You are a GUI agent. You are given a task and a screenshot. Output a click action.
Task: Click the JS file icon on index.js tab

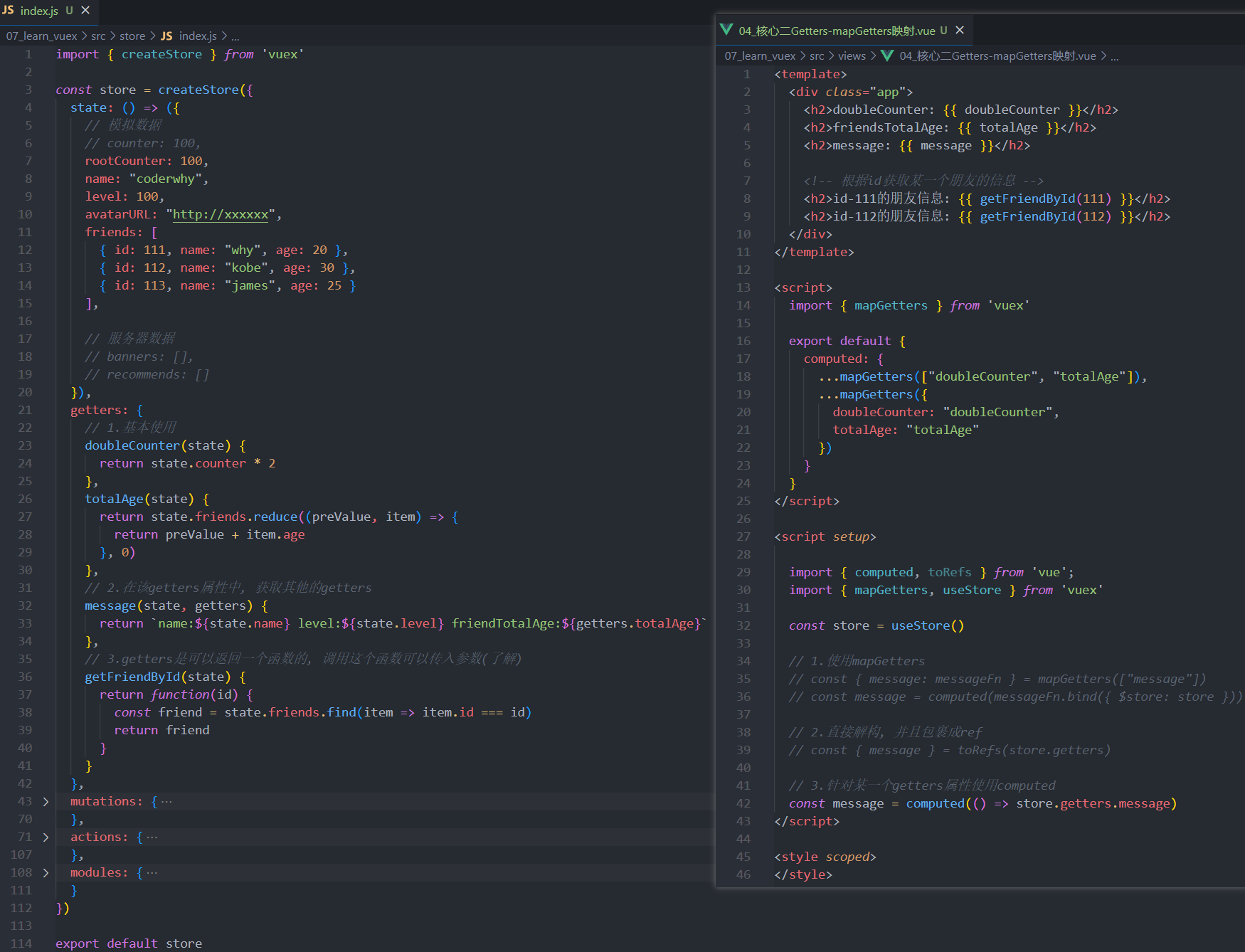pos(8,10)
